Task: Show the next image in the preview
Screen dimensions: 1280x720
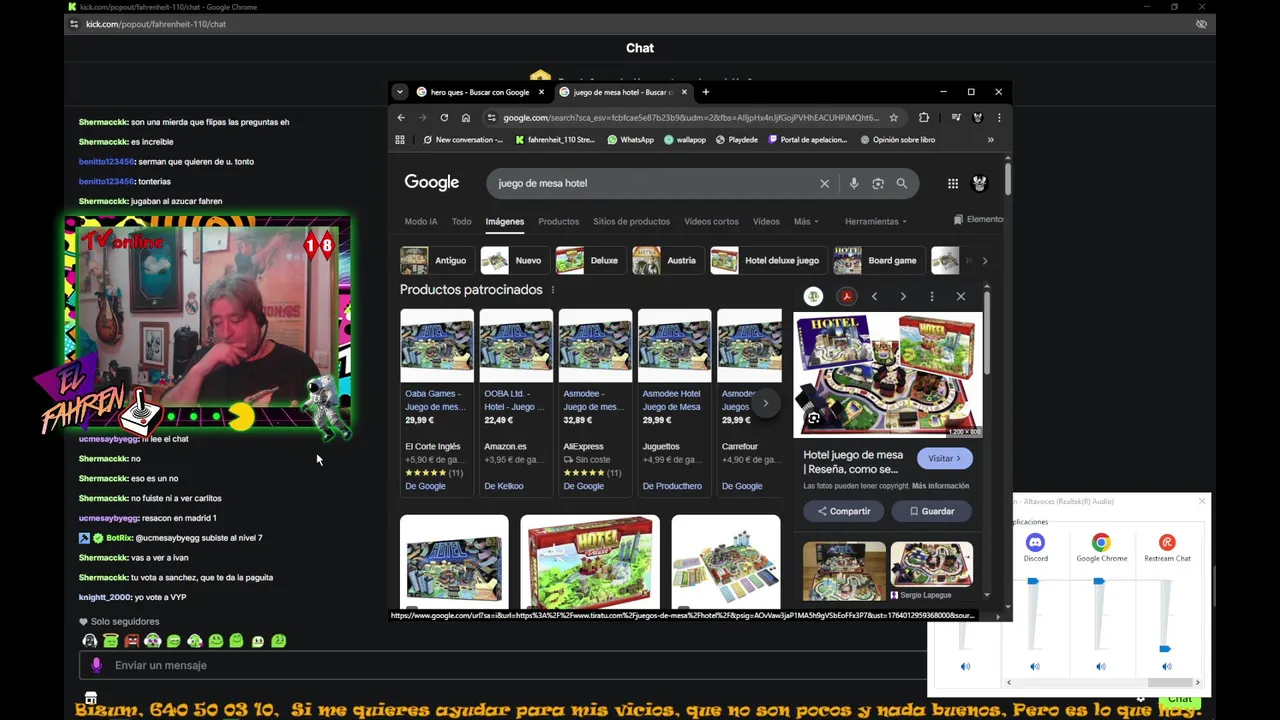Action: pyautogui.click(x=903, y=296)
